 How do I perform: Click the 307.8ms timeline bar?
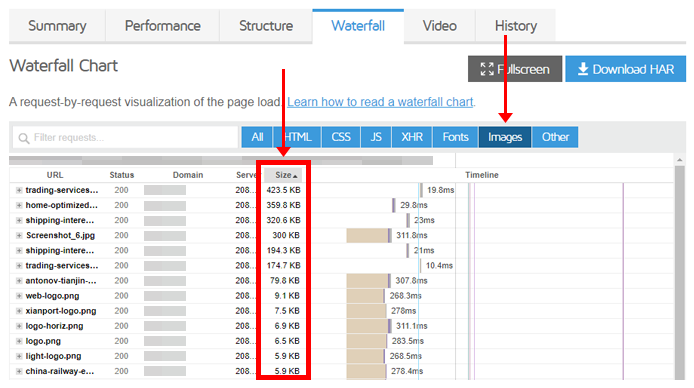coord(368,280)
